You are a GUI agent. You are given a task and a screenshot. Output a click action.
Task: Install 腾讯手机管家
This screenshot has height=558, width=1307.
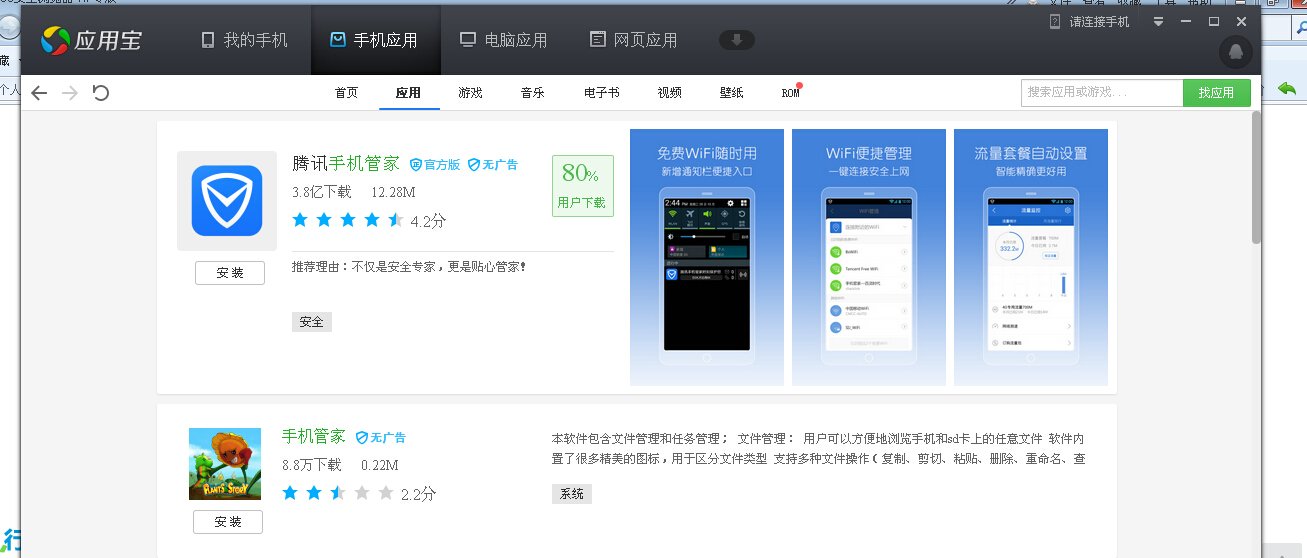[230, 273]
